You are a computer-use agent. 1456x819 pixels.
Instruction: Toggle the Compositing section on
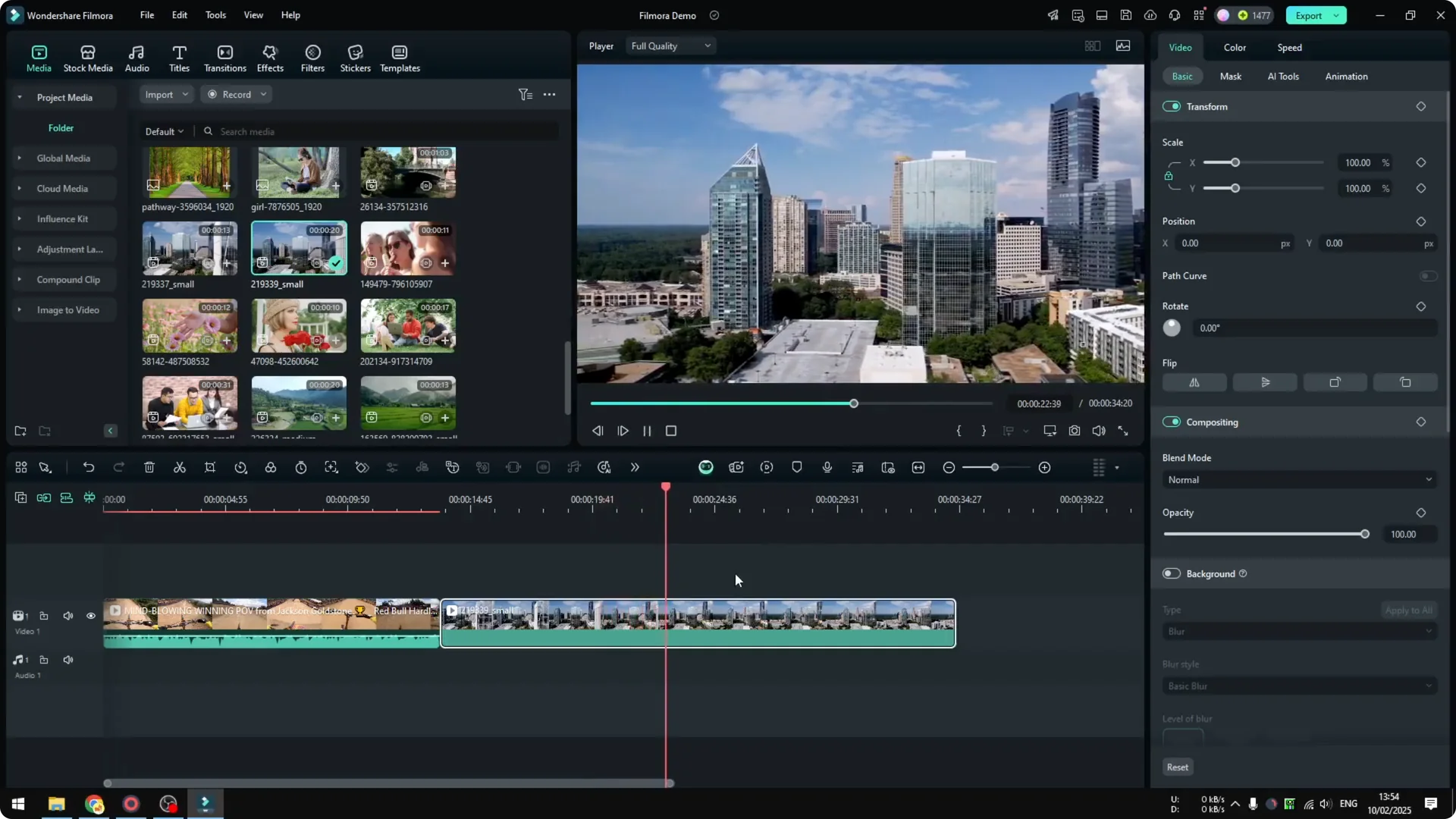1172,422
